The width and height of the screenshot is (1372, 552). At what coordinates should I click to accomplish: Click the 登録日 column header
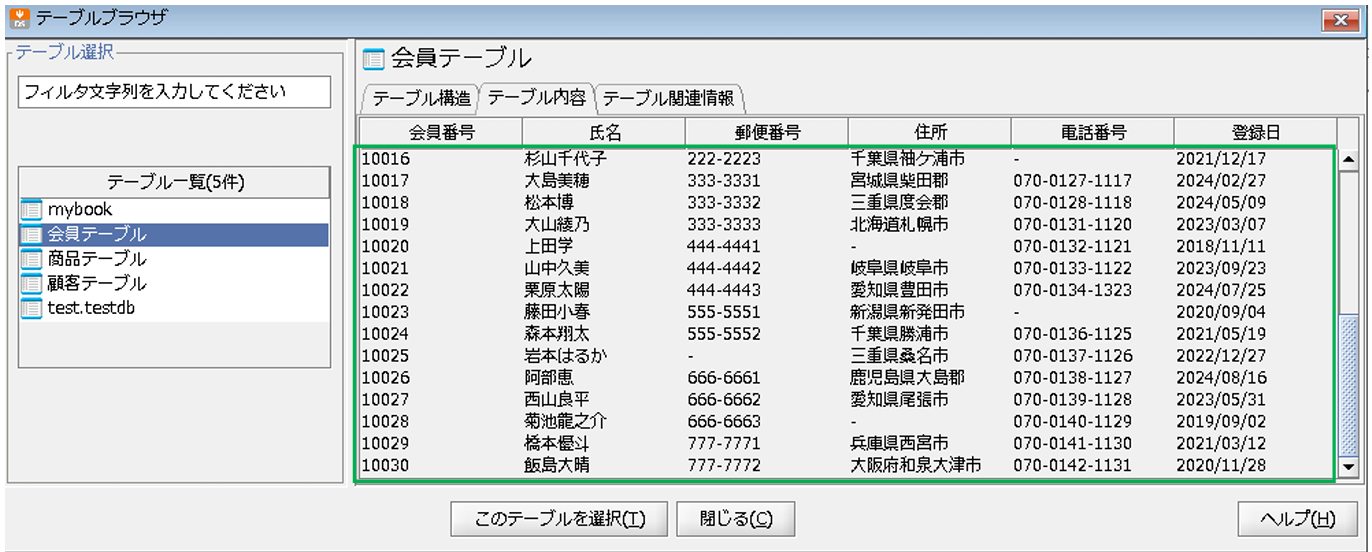click(x=1255, y=132)
